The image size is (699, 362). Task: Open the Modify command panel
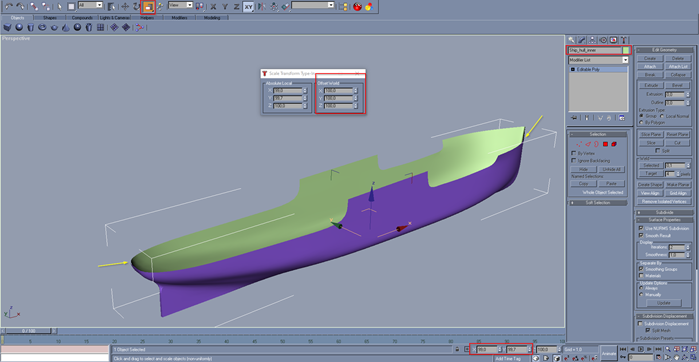click(x=582, y=39)
